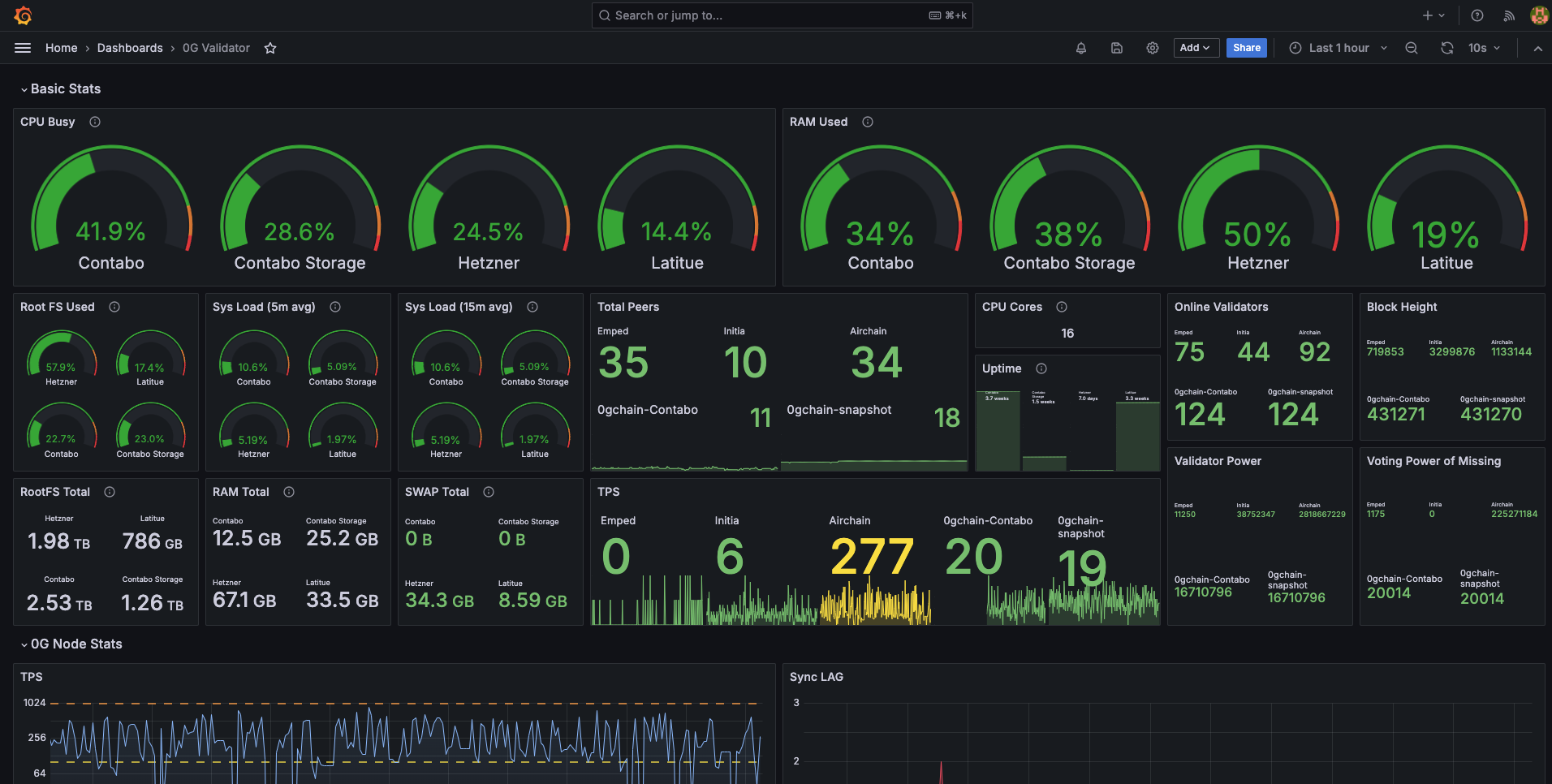Open the Last 1 hour time picker
The width and height of the screenshot is (1552, 784).
(x=1339, y=48)
